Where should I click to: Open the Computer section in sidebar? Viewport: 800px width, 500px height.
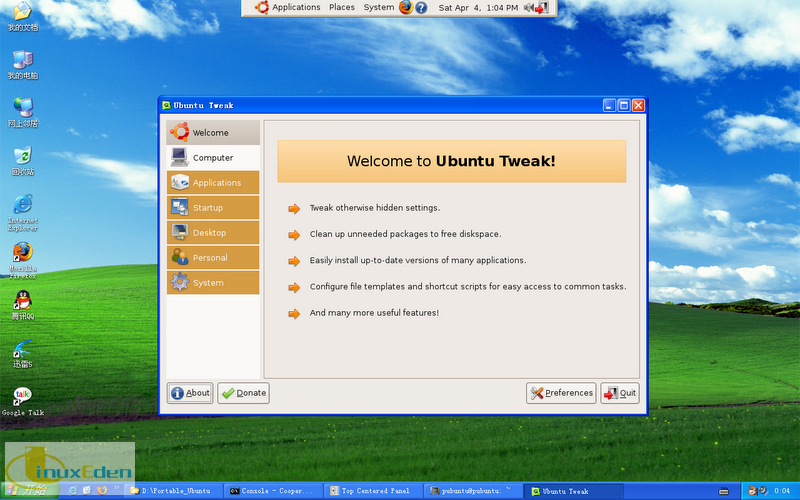point(213,158)
